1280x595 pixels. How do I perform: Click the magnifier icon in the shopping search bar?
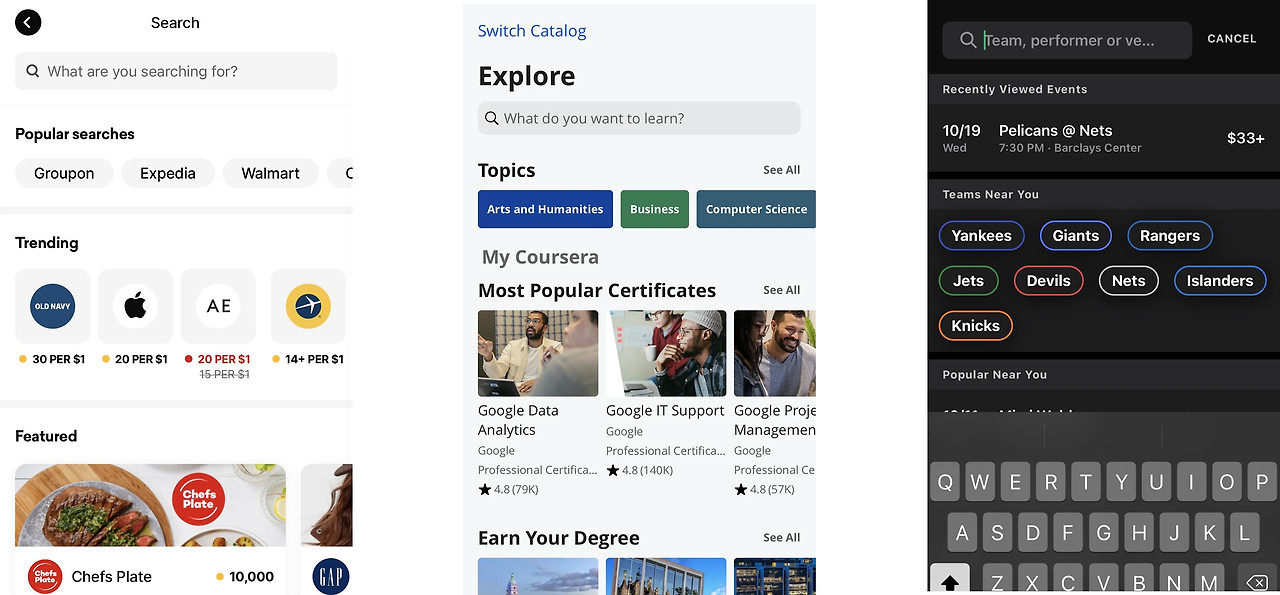tap(33, 71)
